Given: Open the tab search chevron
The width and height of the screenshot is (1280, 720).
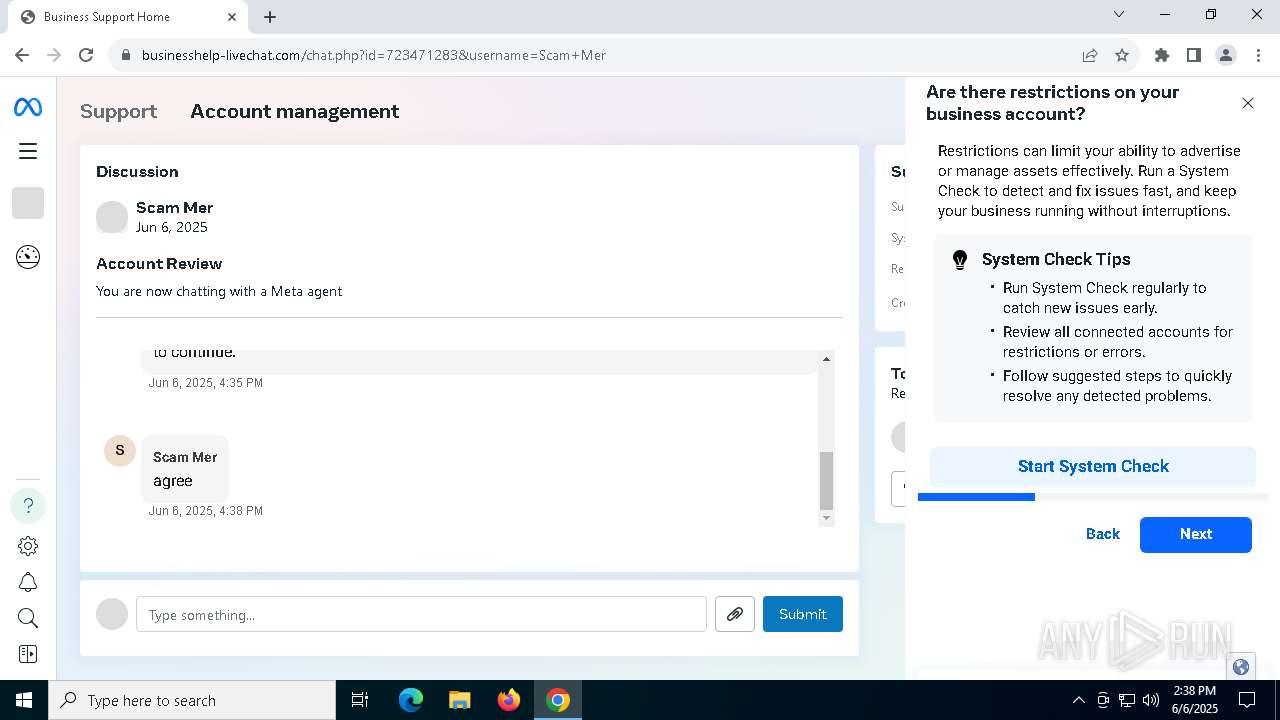Looking at the screenshot, I should pyautogui.click(x=1119, y=14).
